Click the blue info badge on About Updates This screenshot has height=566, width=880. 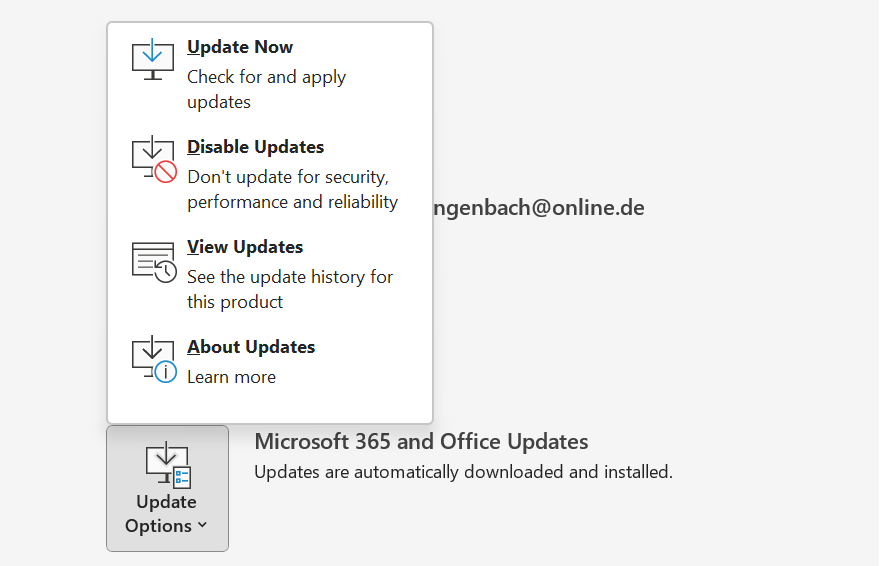pyautogui.click(x=166, y=372)
